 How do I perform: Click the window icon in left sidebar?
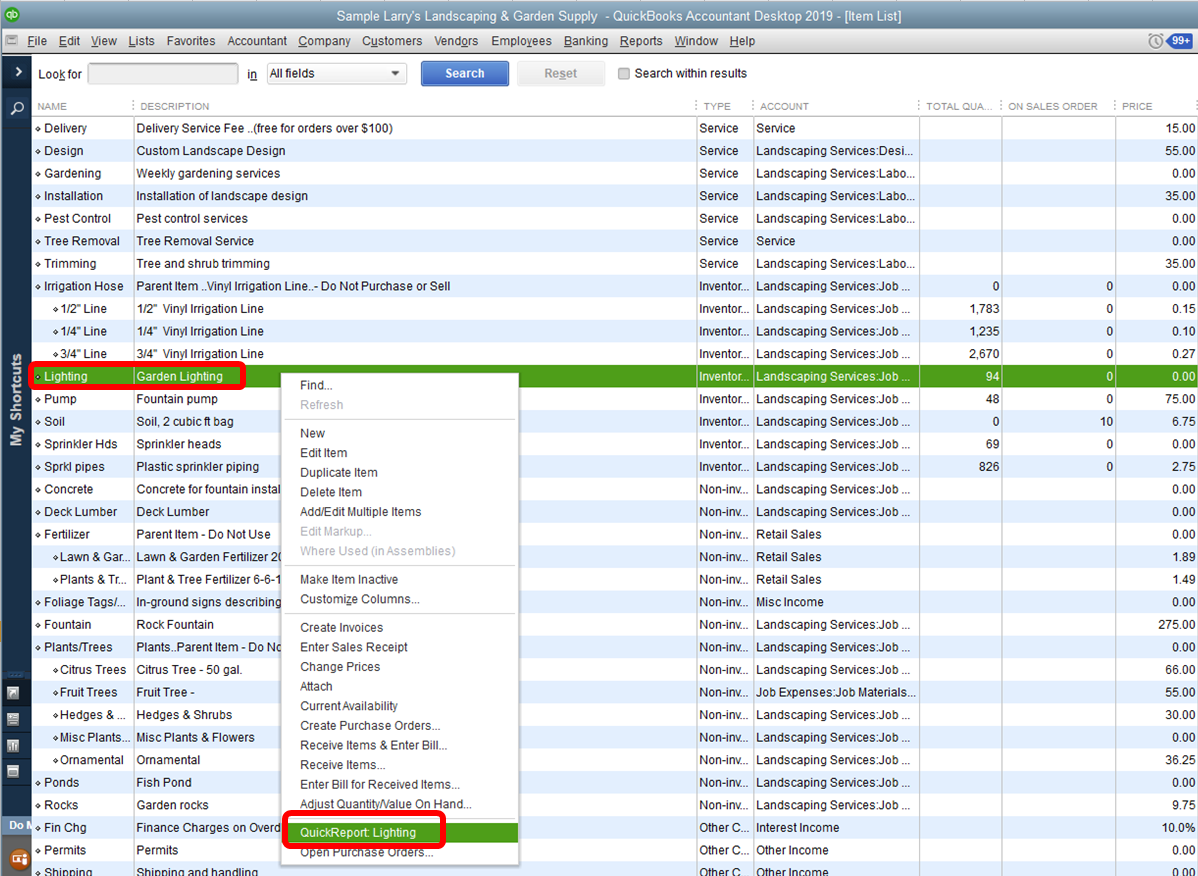[x=14, y=771]
